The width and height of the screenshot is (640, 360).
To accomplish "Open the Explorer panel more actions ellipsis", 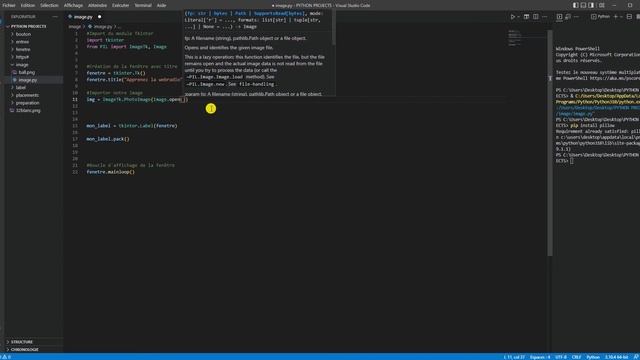I will 55,17.
